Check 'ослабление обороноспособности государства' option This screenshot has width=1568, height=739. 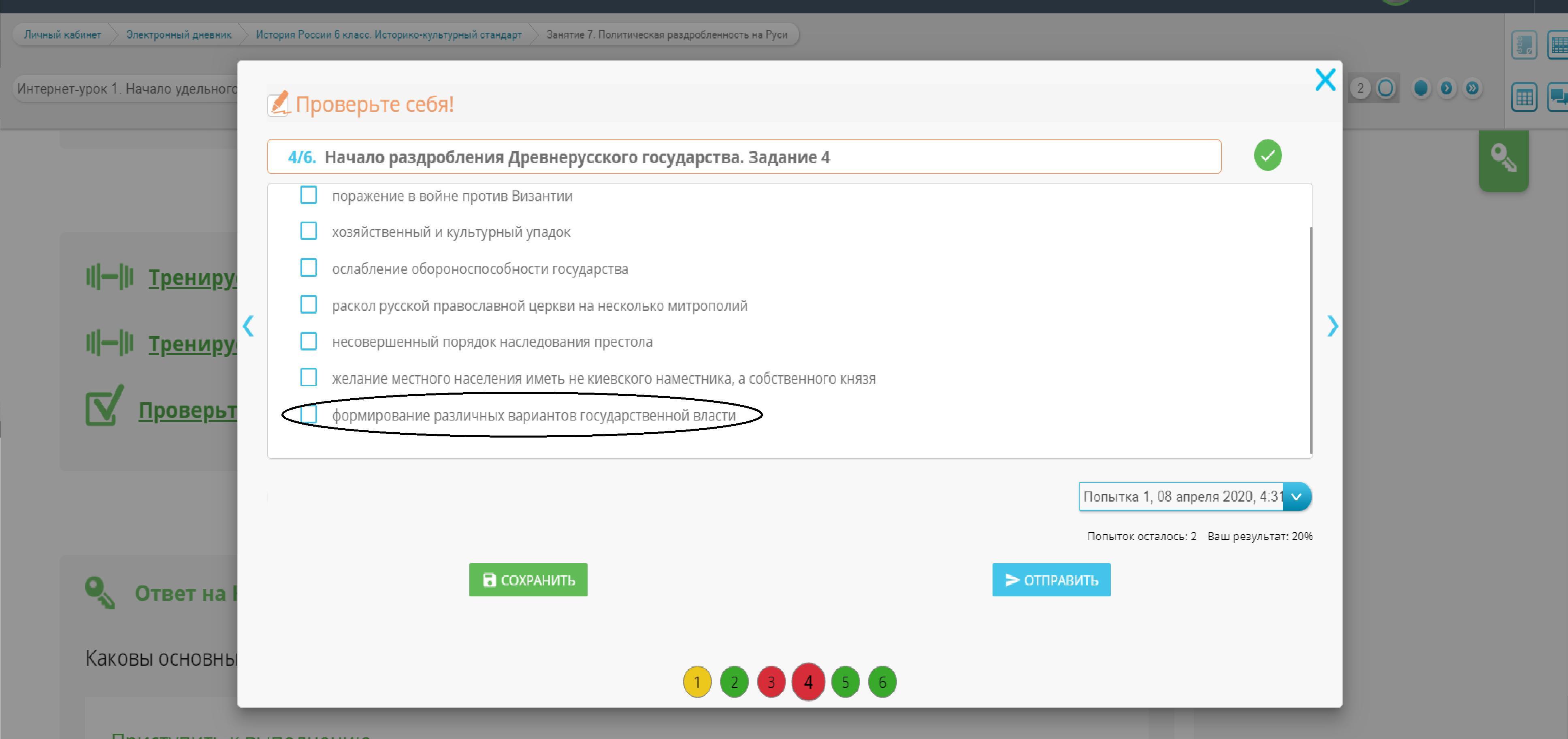309,268
